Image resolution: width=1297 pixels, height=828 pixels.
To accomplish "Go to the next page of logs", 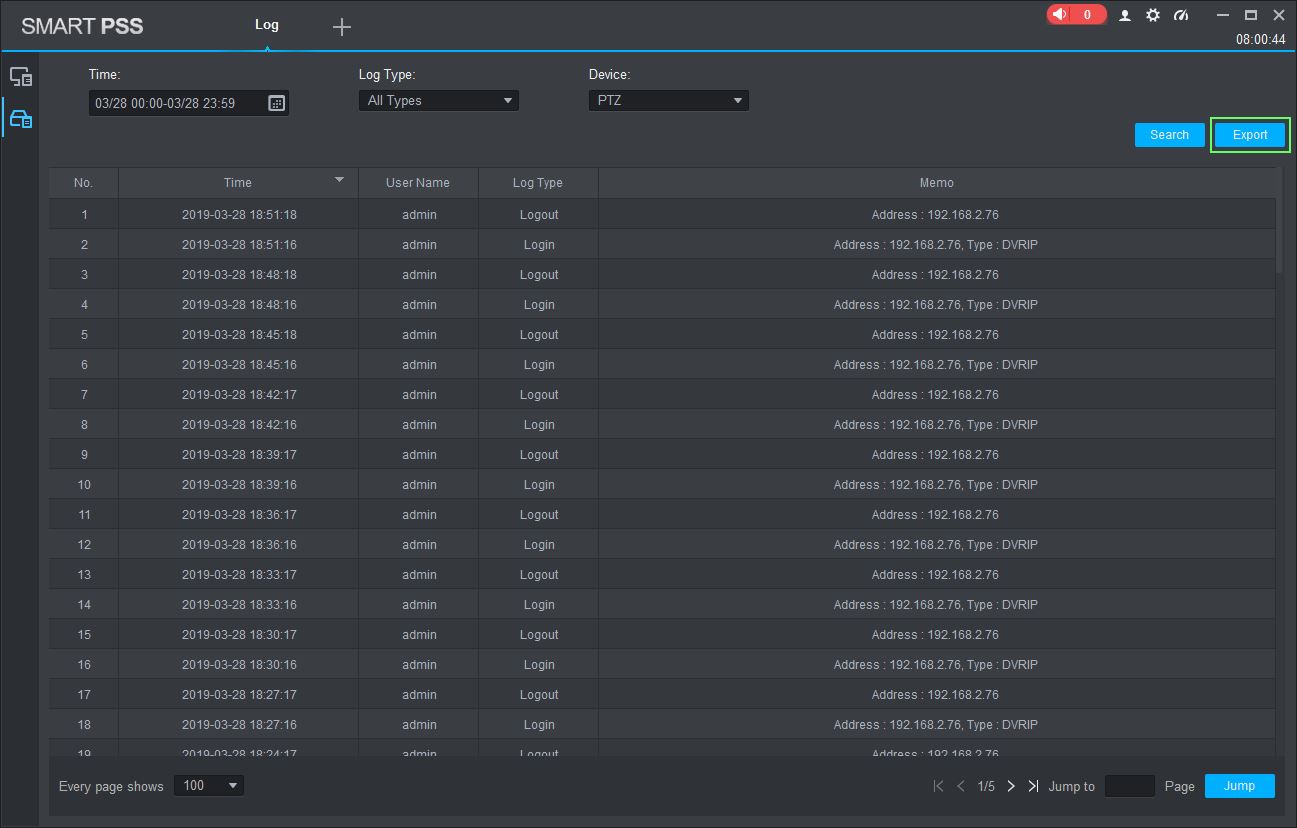I will 1011,786.
